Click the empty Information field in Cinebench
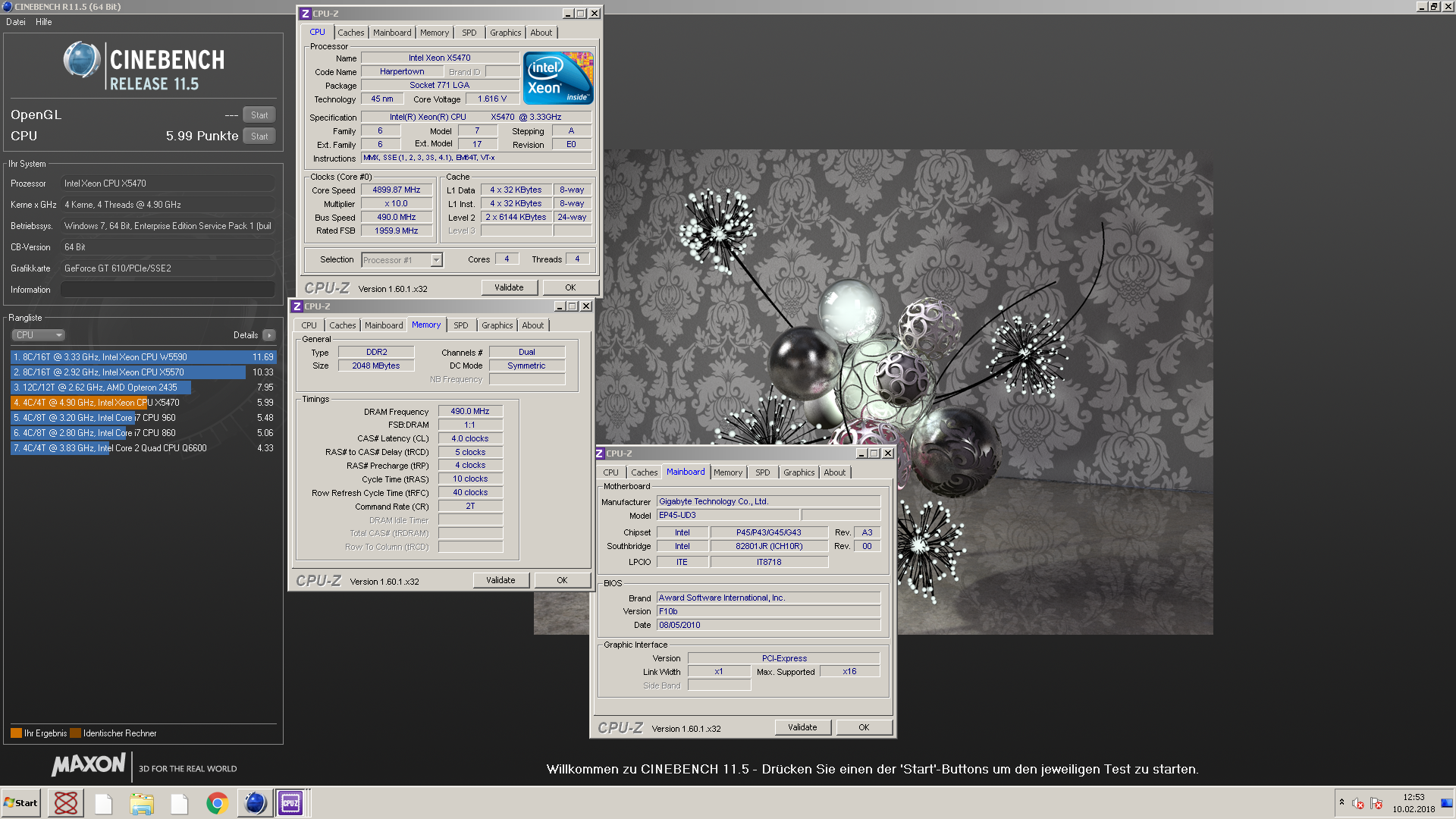Viewport: 1456px width, 819px height. 168,290
